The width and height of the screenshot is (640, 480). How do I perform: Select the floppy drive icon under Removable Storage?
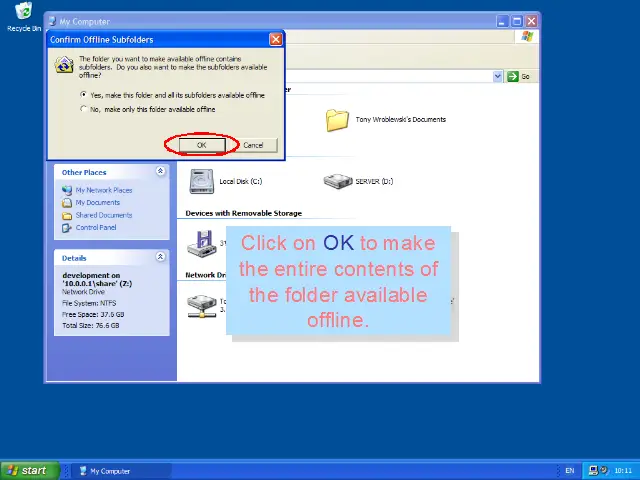202,241
